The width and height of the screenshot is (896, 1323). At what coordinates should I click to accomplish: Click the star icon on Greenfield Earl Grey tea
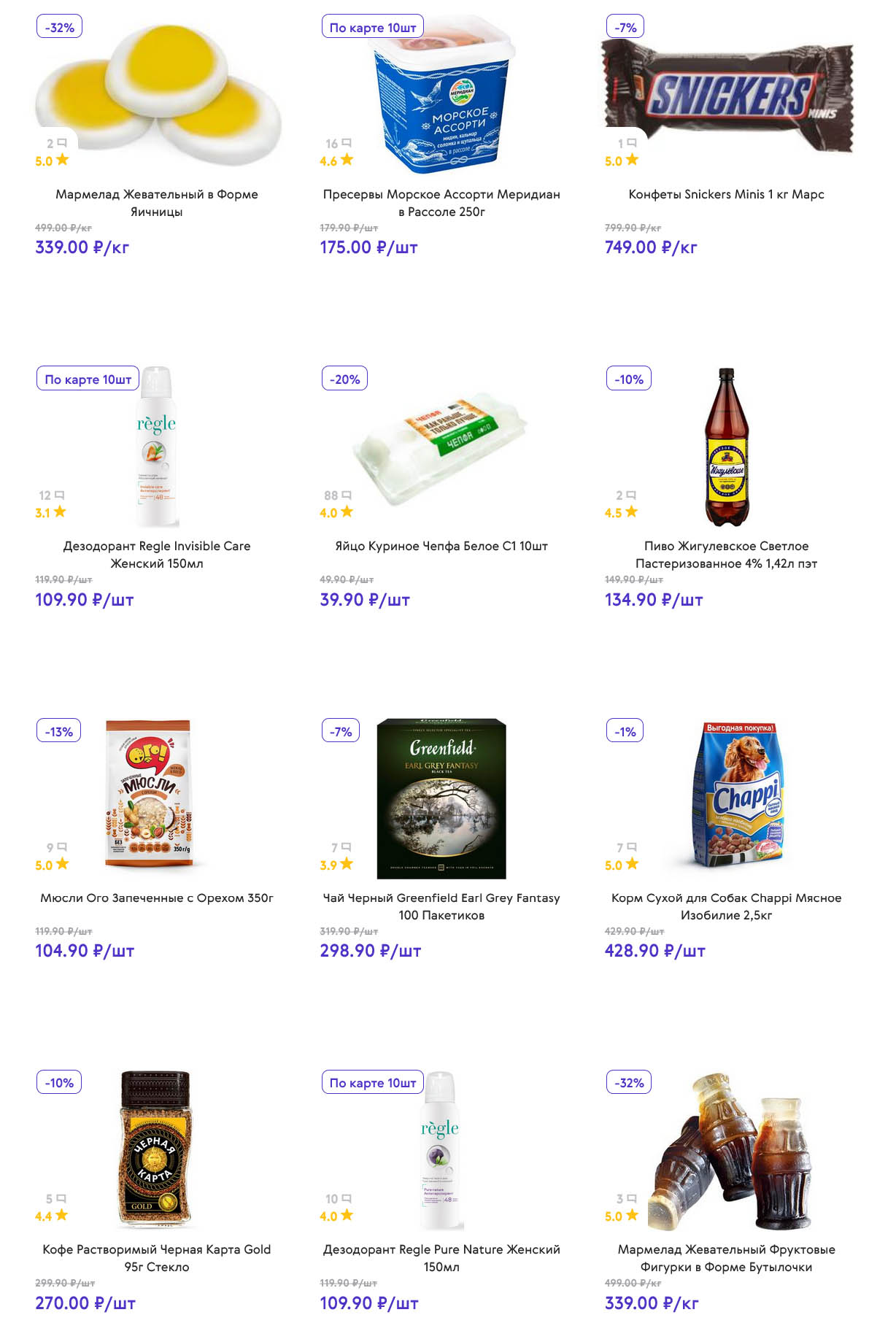pos(347,864)
